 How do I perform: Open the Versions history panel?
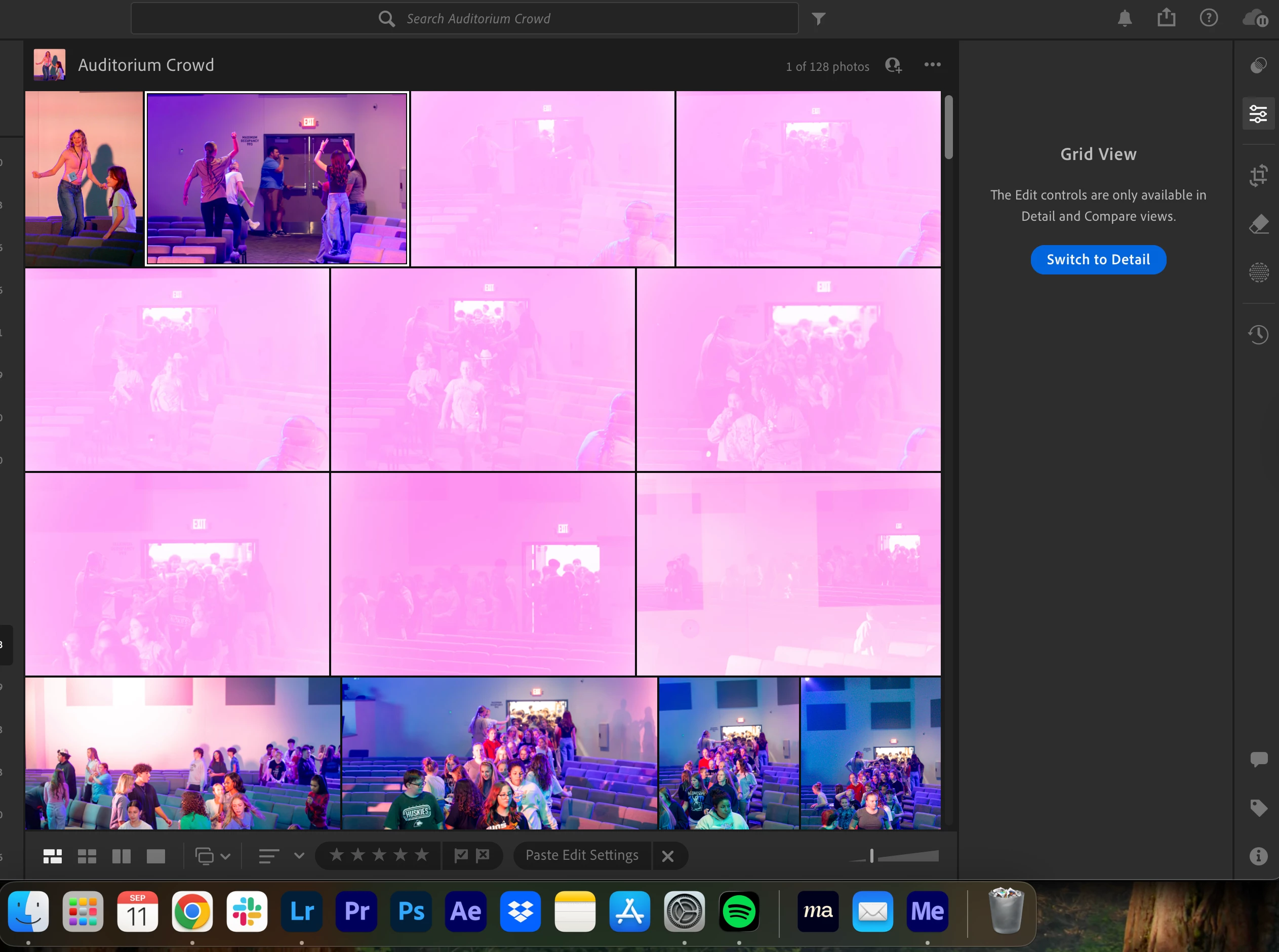coord(1258,334)
